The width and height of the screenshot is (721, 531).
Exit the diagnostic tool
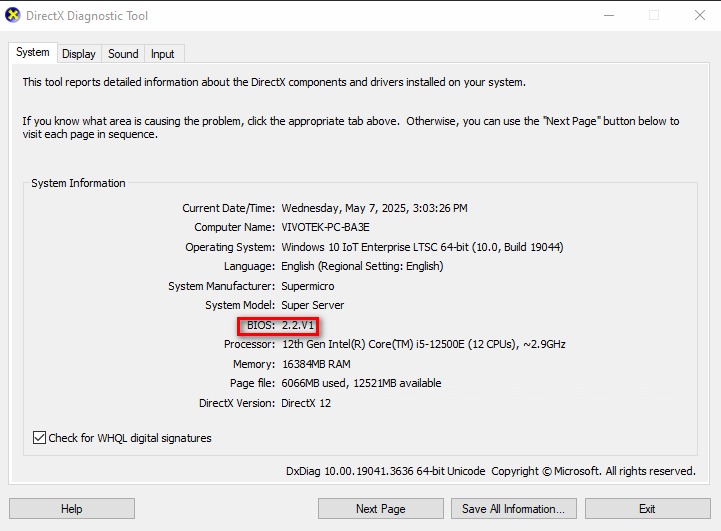point(647,508)
